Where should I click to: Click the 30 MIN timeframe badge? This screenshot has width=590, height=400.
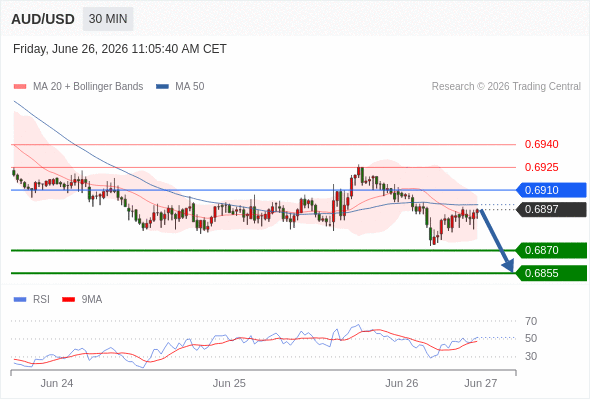tap(108, 19)
